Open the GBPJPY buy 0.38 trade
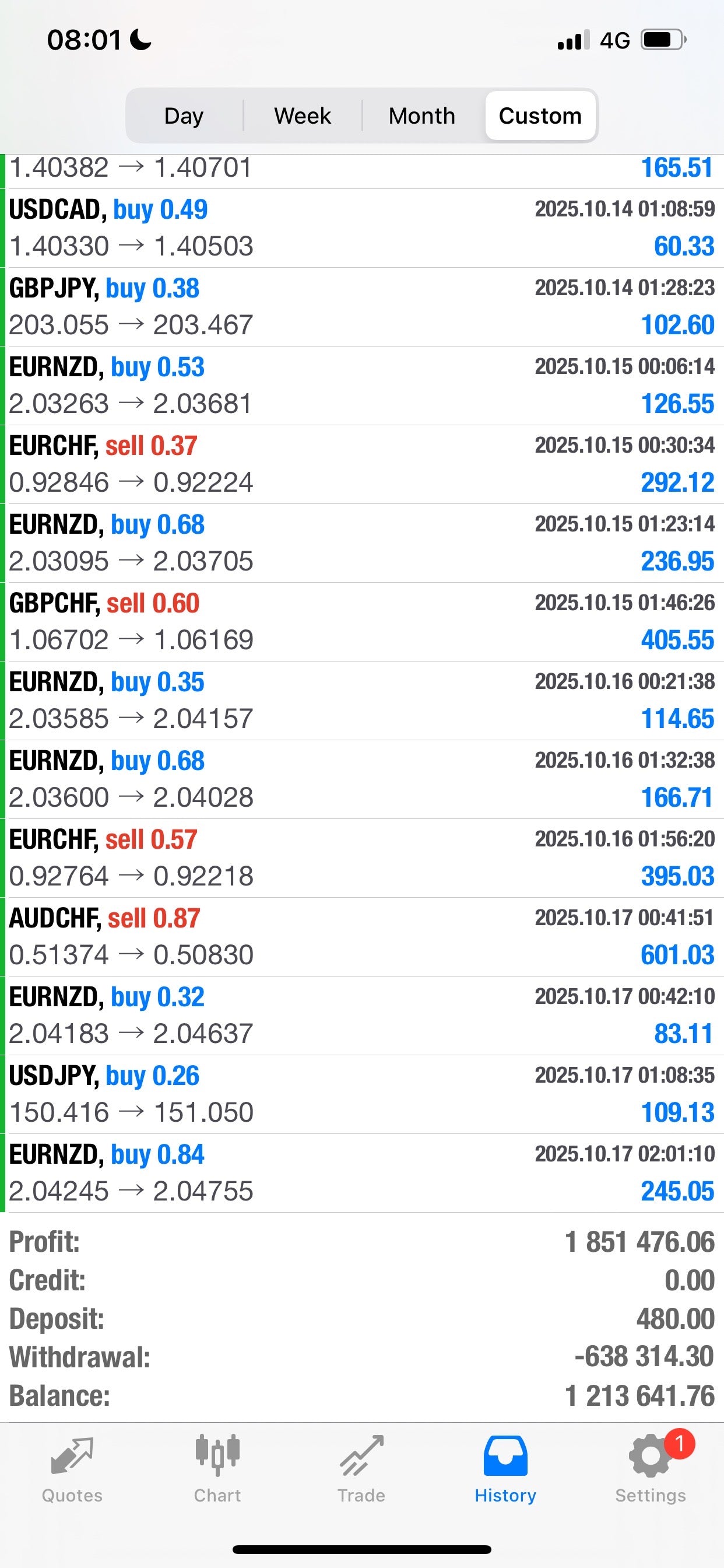This screenshot has width=724, height=1568. 362,307
